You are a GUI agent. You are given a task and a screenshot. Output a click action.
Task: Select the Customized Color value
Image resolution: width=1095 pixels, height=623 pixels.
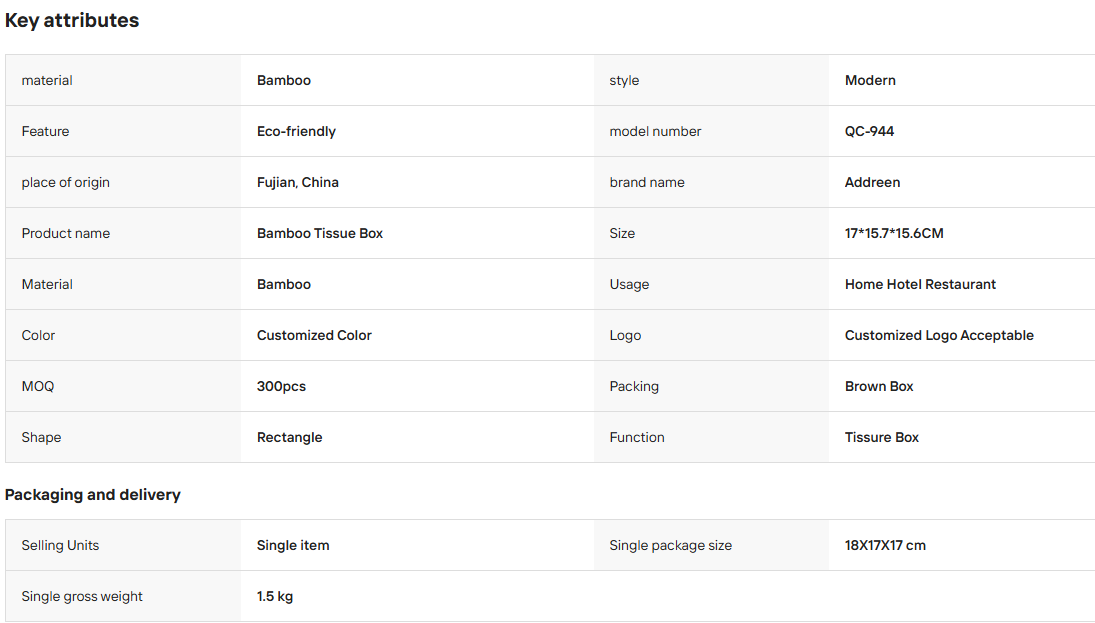(x=314, y=335)
